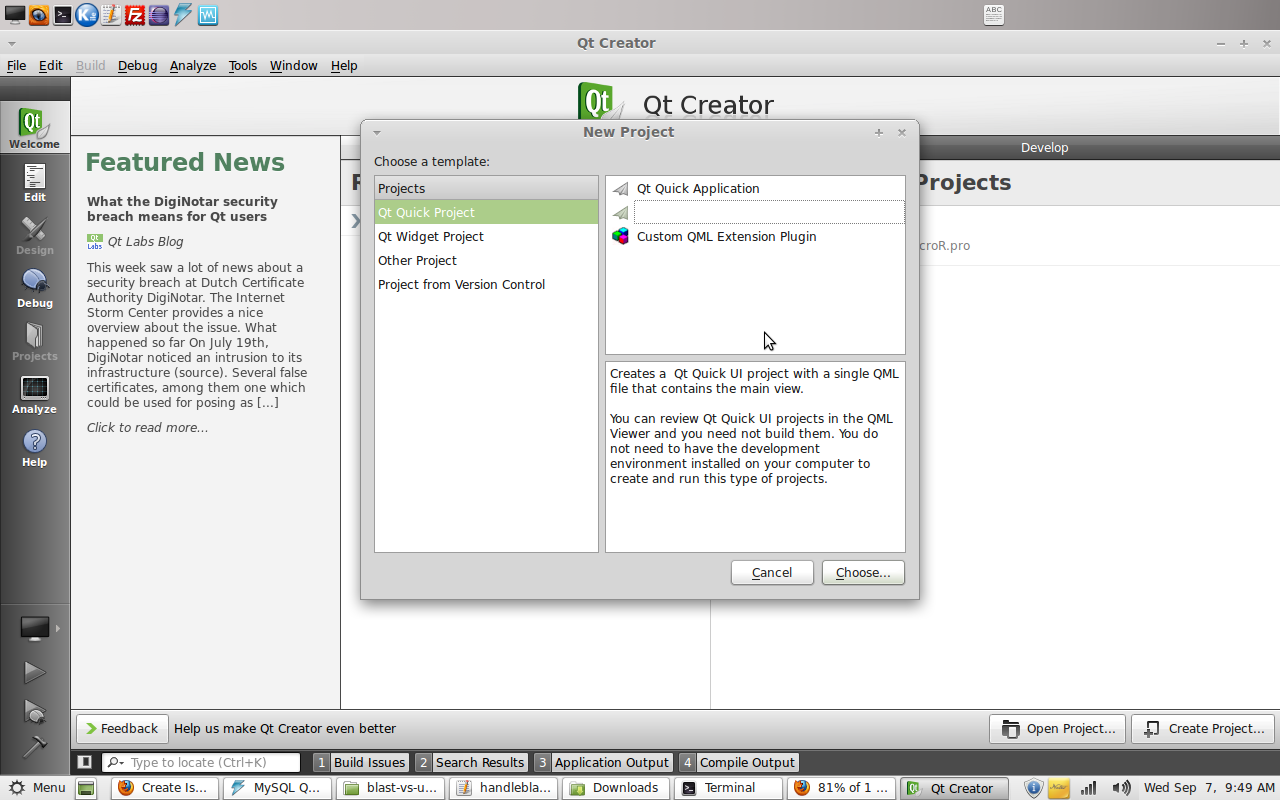Open the volume speaker tray icon

click(x=1122, y=788)
